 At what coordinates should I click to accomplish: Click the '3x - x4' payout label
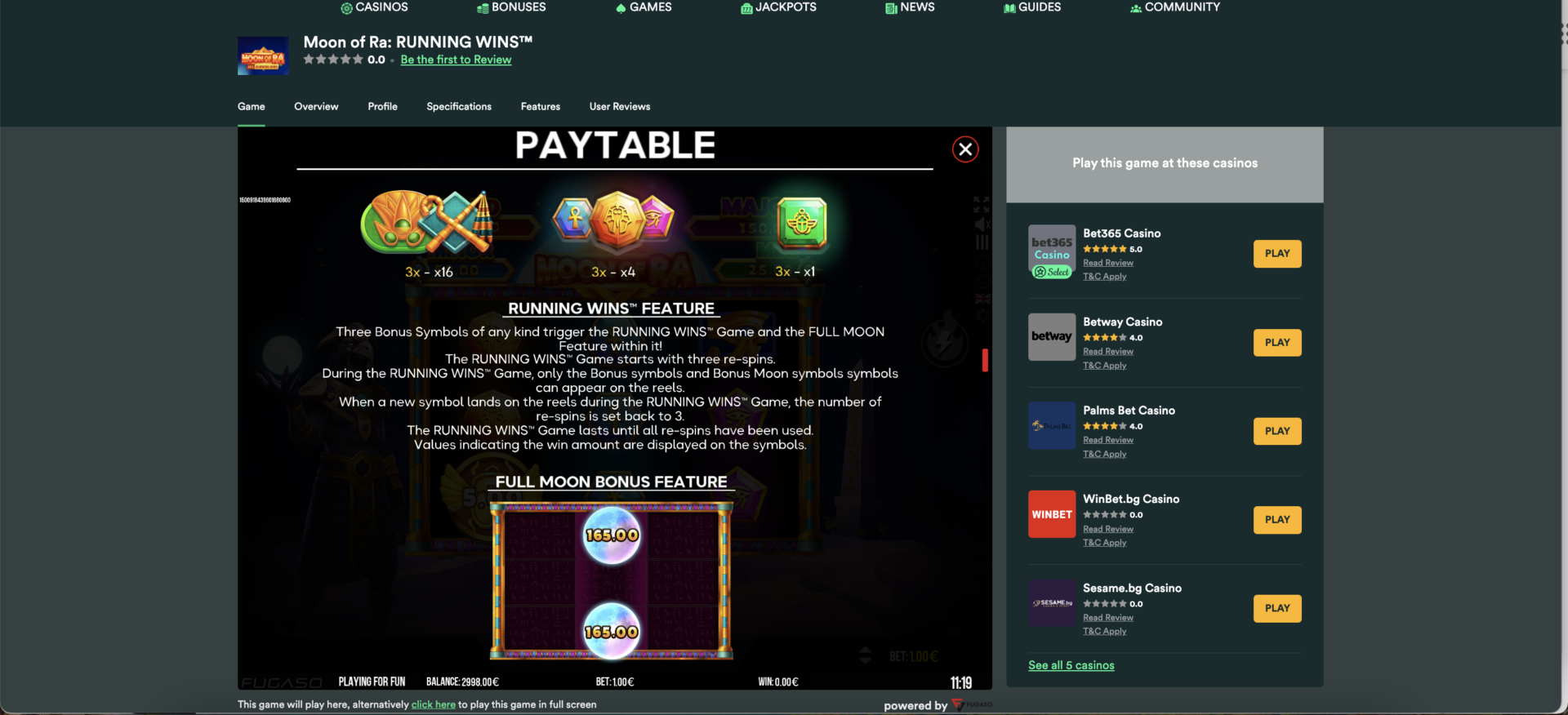[x=613, y=272]
